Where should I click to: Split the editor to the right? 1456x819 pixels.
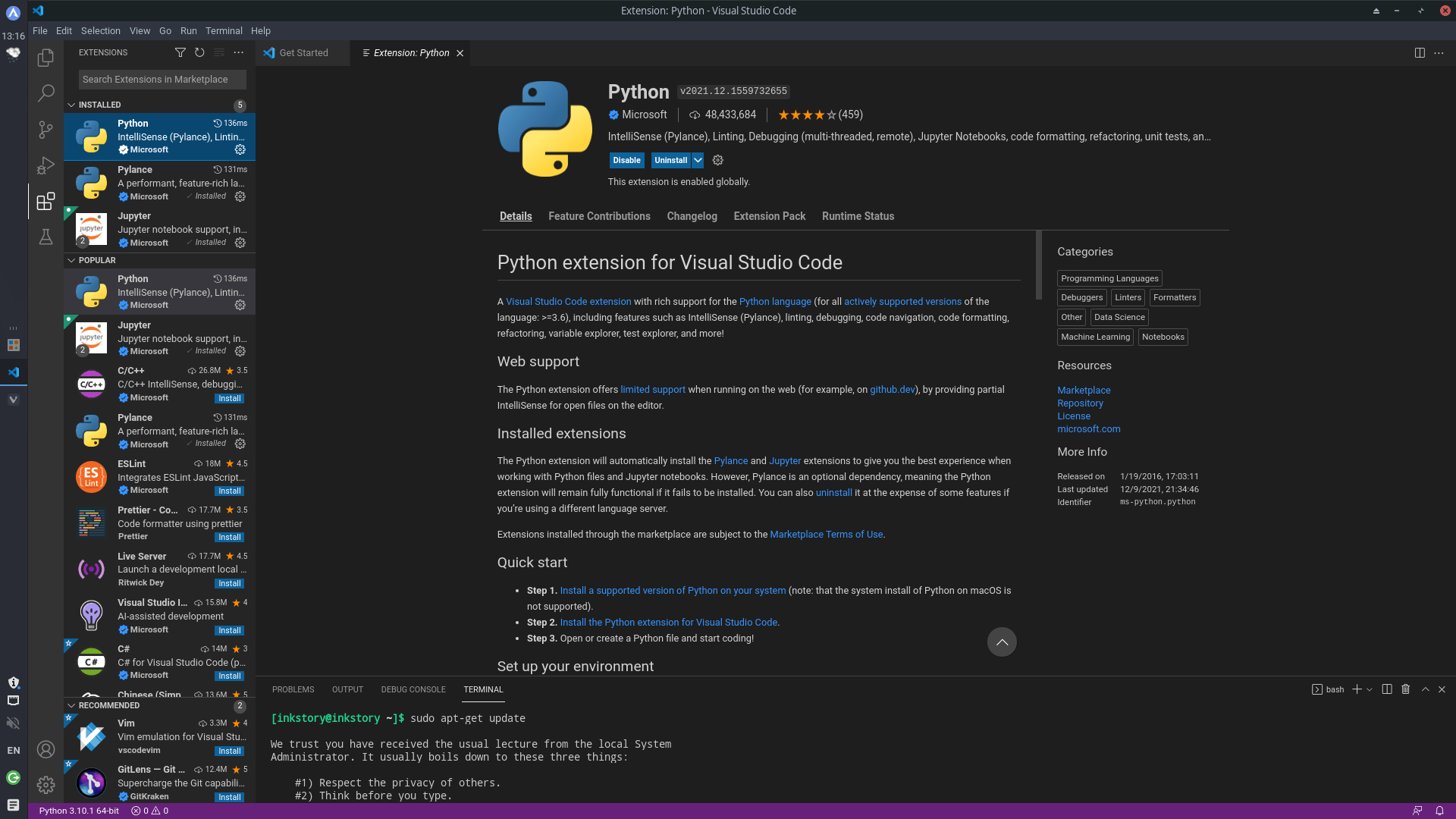(x=1419, y=52)
